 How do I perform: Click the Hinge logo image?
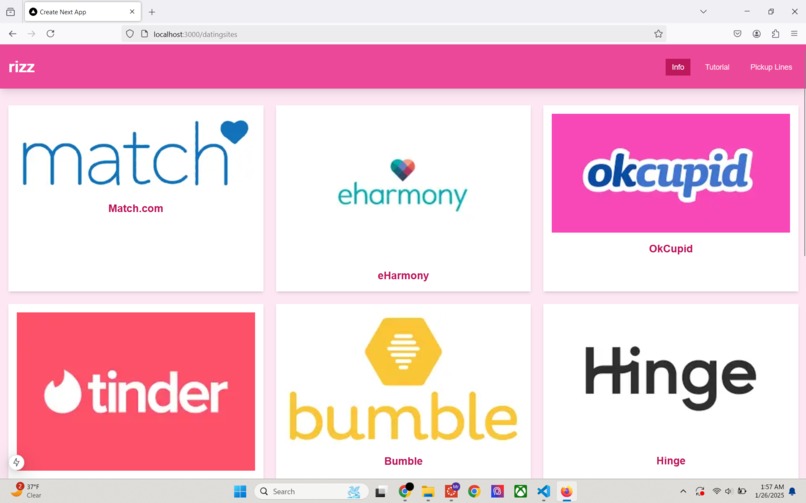pos(670,378)
